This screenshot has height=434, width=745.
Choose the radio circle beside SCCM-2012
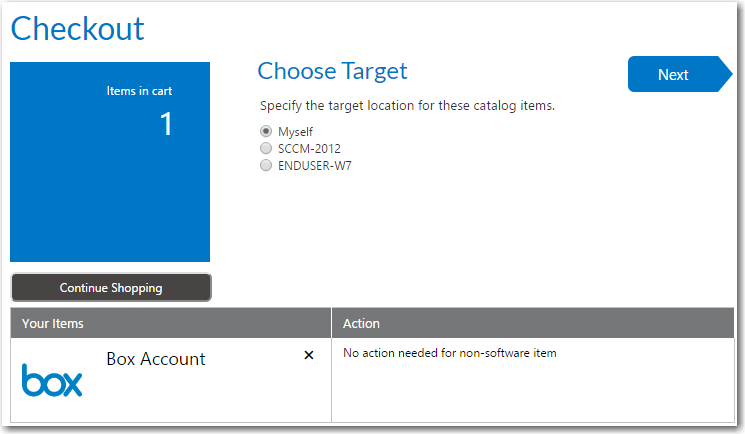click(x=266, y=149)
